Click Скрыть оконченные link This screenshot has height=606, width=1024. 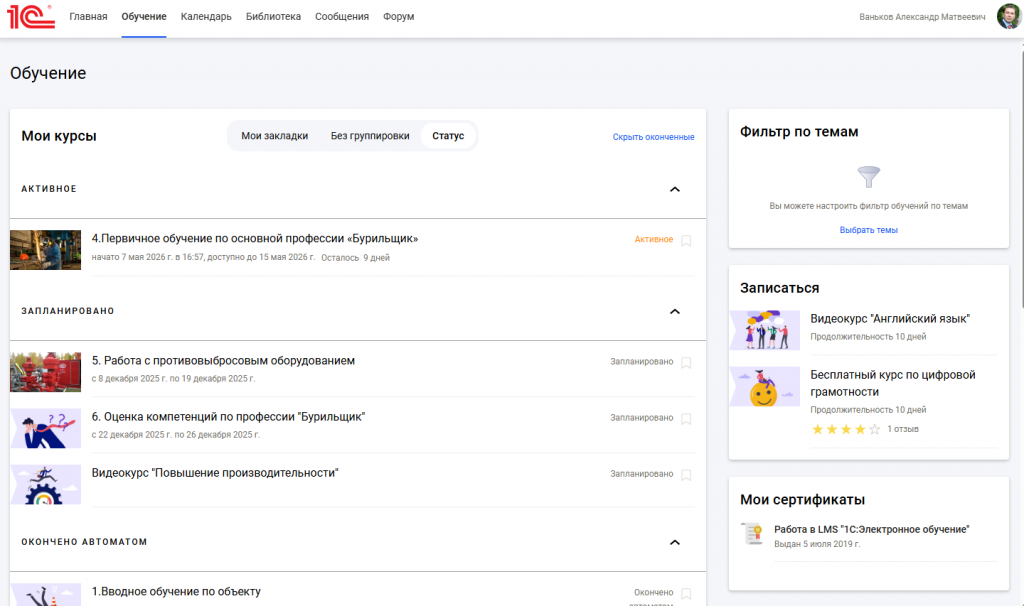coord(653,137)
